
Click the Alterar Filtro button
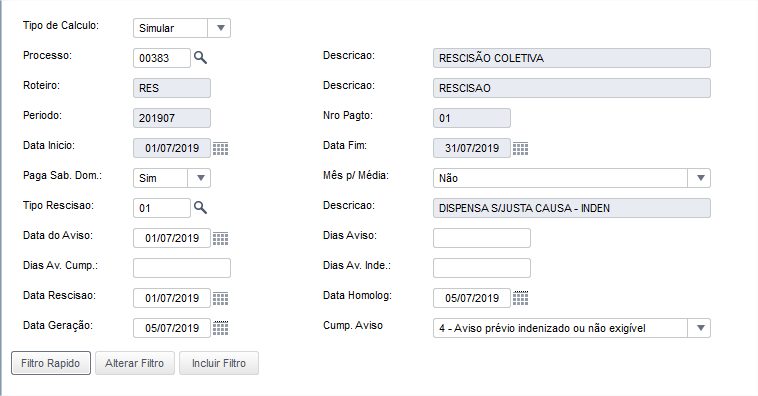[x=134, y=363]
